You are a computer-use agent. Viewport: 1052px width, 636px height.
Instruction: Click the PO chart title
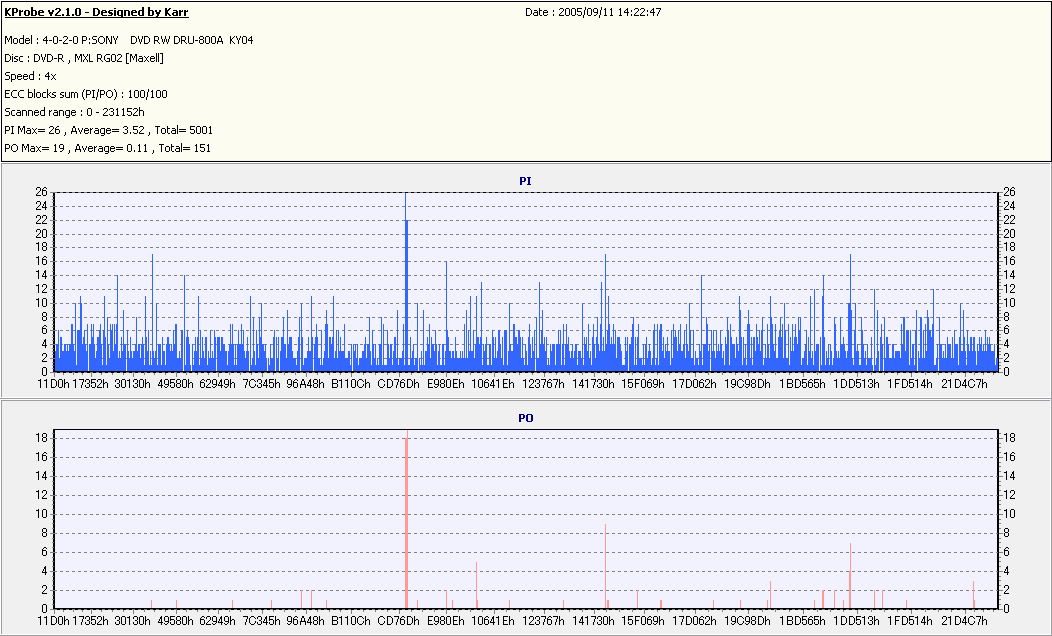pyautogui.click(x=525, y=418)
